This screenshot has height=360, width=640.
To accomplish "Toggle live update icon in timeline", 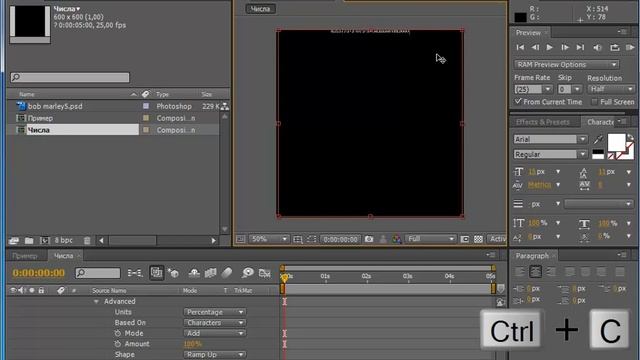I will 156,273.
